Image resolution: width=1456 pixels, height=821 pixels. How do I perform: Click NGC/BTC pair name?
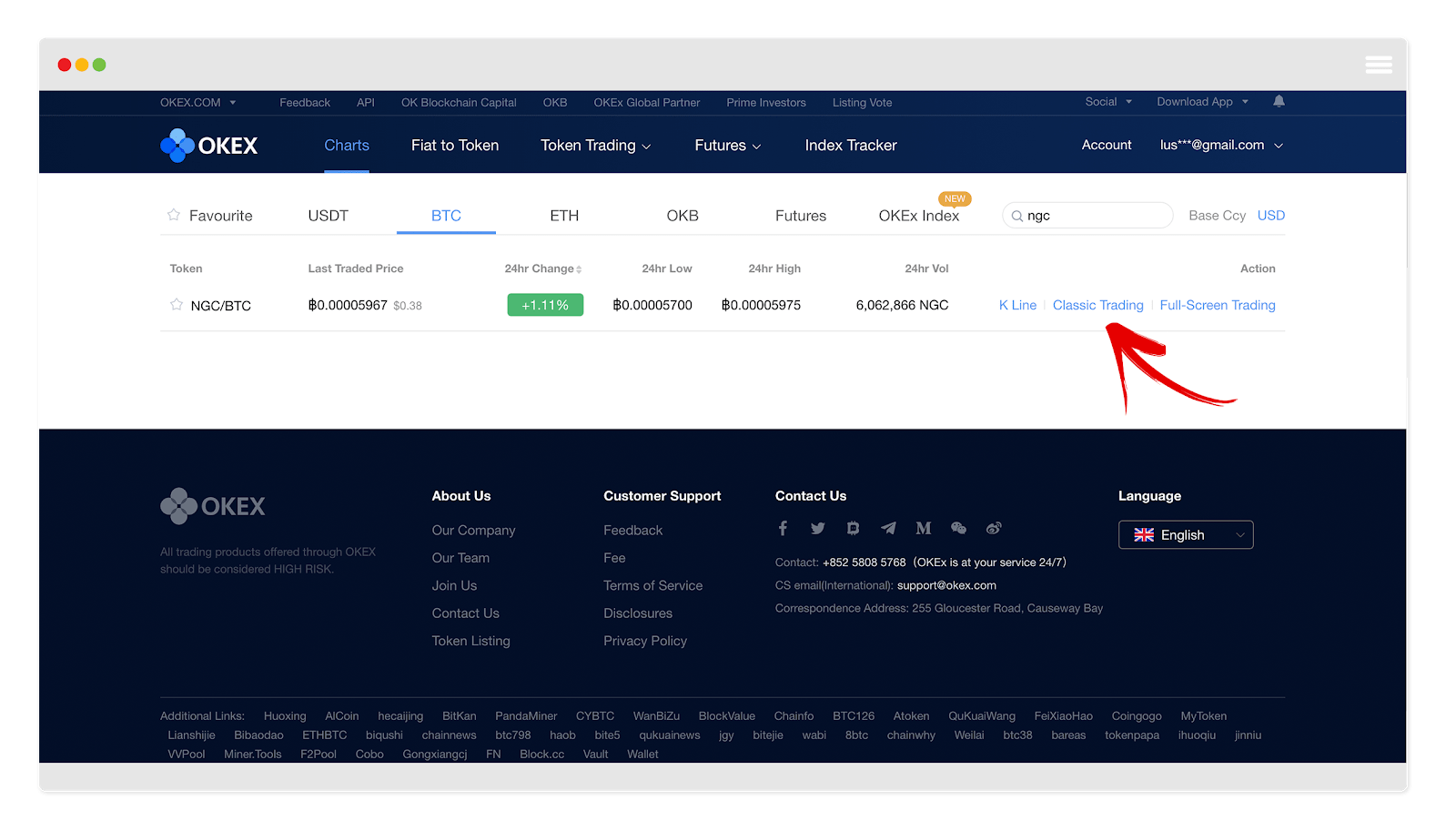coord(220,306)
